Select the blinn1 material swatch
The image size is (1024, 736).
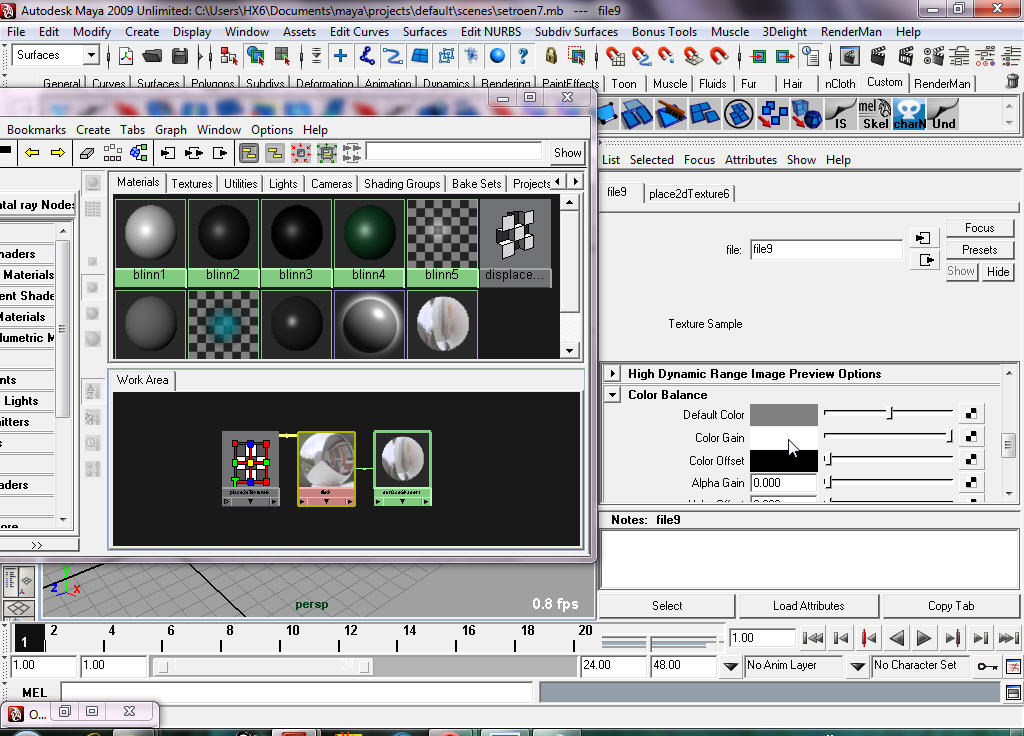coord(150,242)
